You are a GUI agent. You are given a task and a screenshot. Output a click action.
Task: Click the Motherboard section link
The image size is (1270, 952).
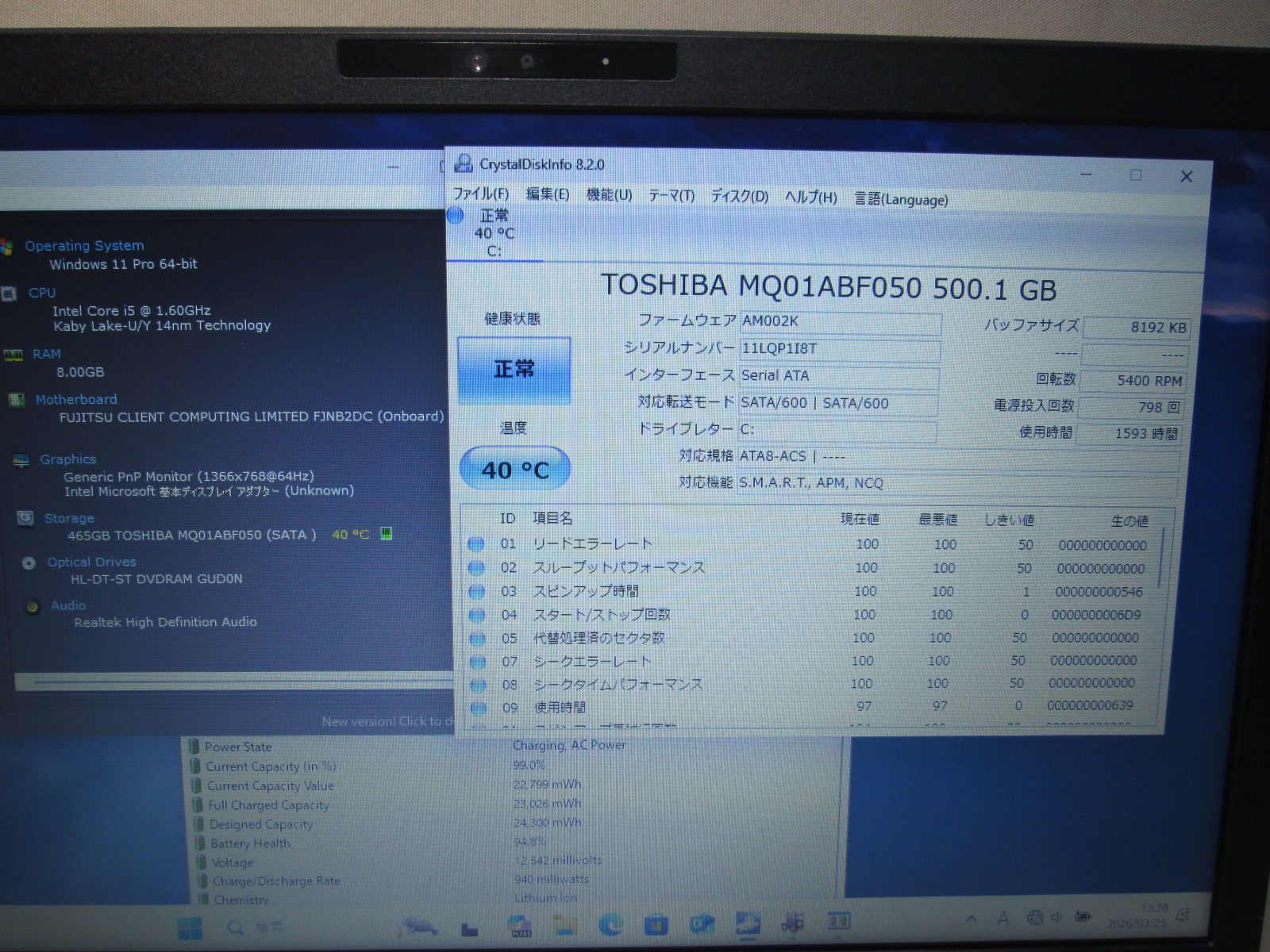tap(76, 400)
